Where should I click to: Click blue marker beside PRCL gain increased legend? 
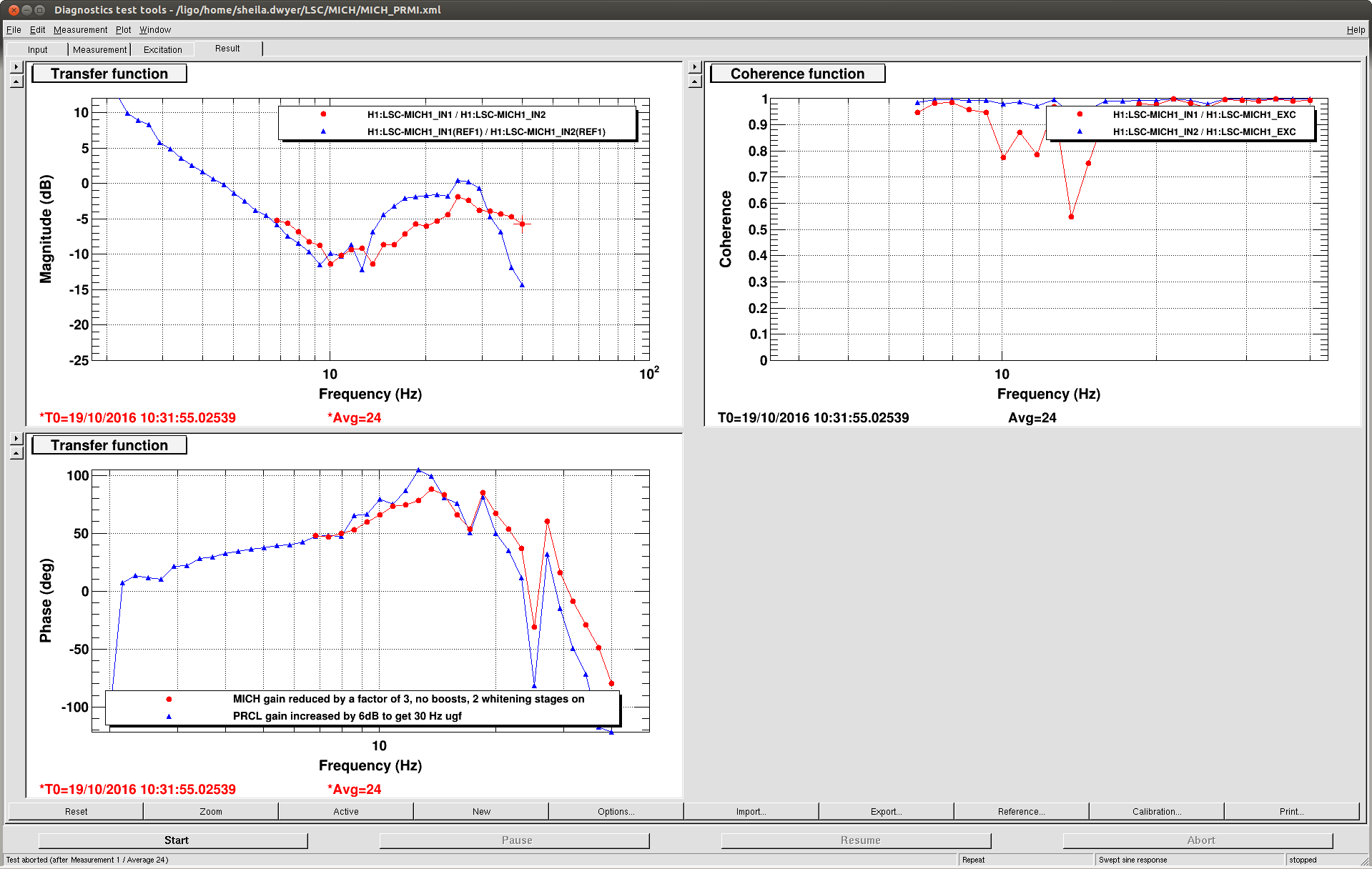[x=169, y=716]
